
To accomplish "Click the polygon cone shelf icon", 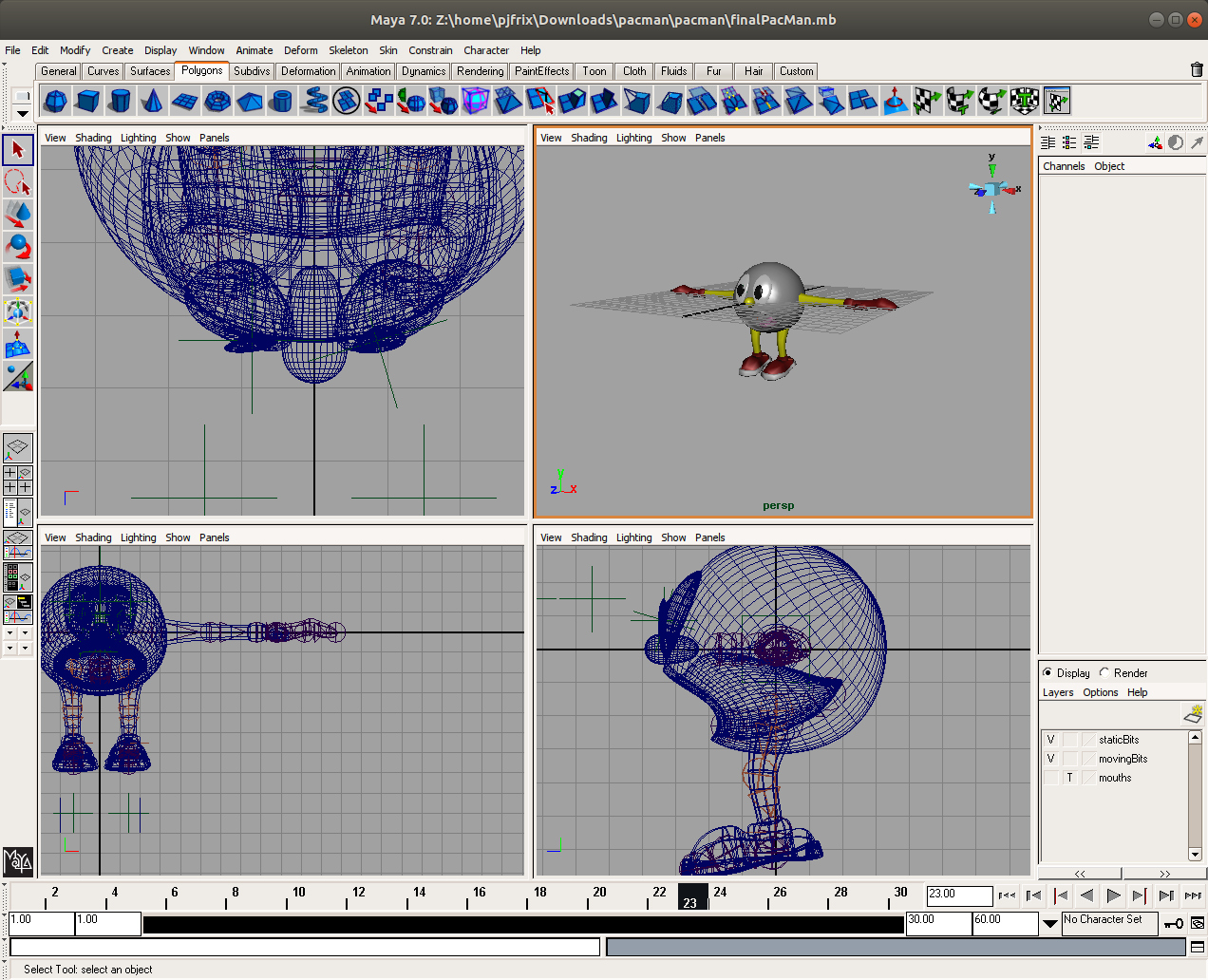I will [152, 101].
